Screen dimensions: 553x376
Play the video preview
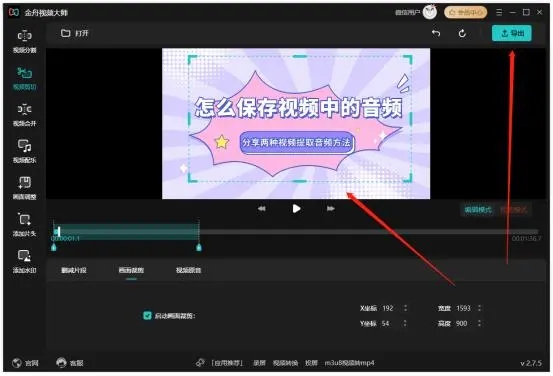296,209
